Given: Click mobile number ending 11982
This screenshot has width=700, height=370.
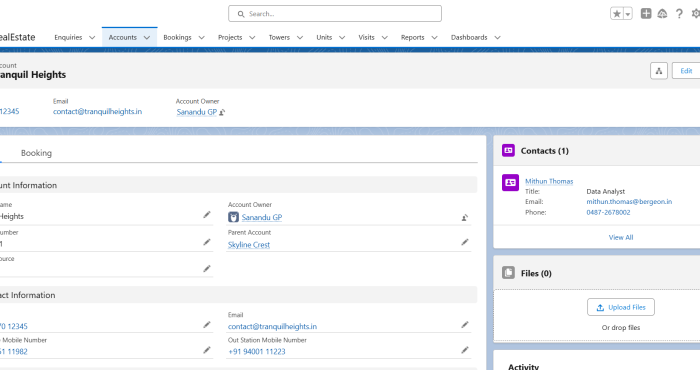Looking at the screenshot, I should pos(14,352).
